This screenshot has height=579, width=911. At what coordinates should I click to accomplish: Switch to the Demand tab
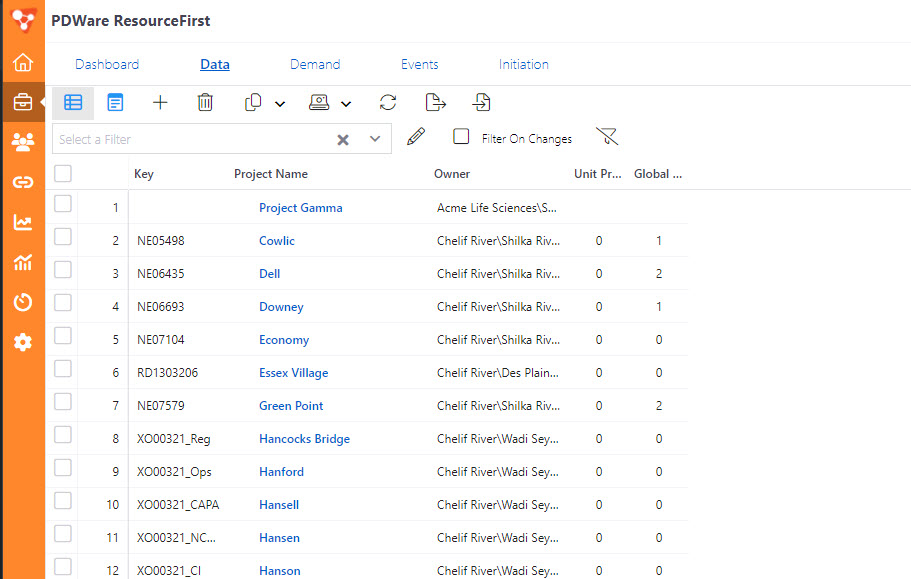coord(315,64)
